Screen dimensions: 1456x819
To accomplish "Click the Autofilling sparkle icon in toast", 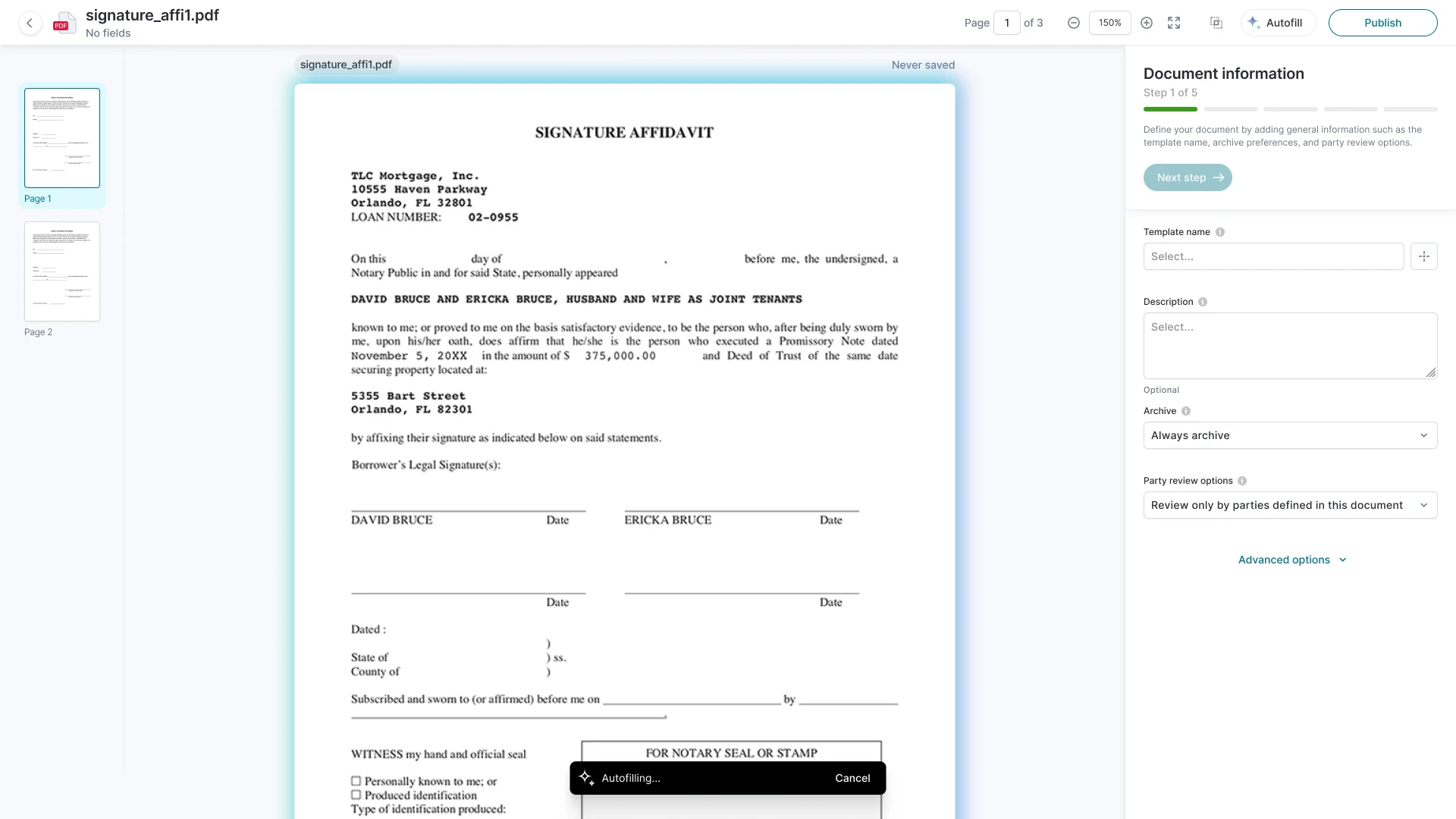I will [587, 778].
